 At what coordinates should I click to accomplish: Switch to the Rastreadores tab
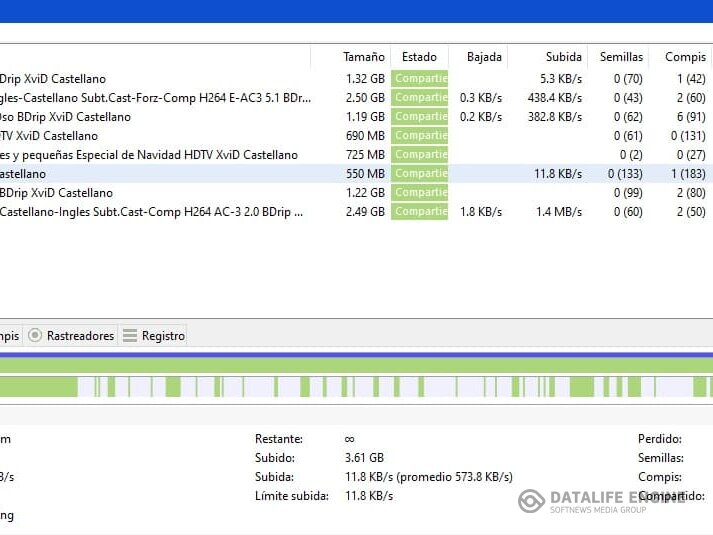coord(80,336)
